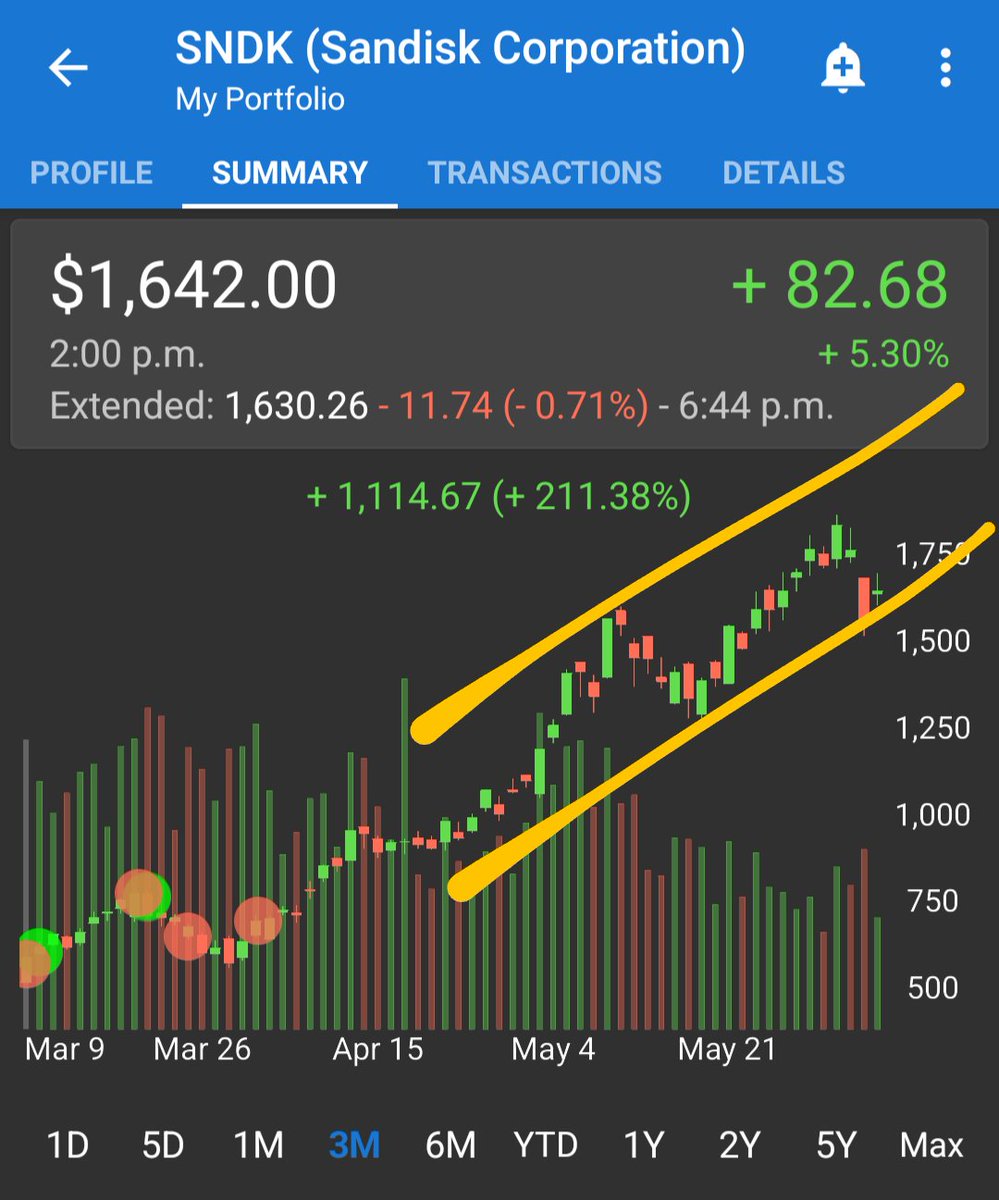The width and height of the screenshot is (999, 1200).
Task: Tap the back arrow icon
Action: click(68, 68)
